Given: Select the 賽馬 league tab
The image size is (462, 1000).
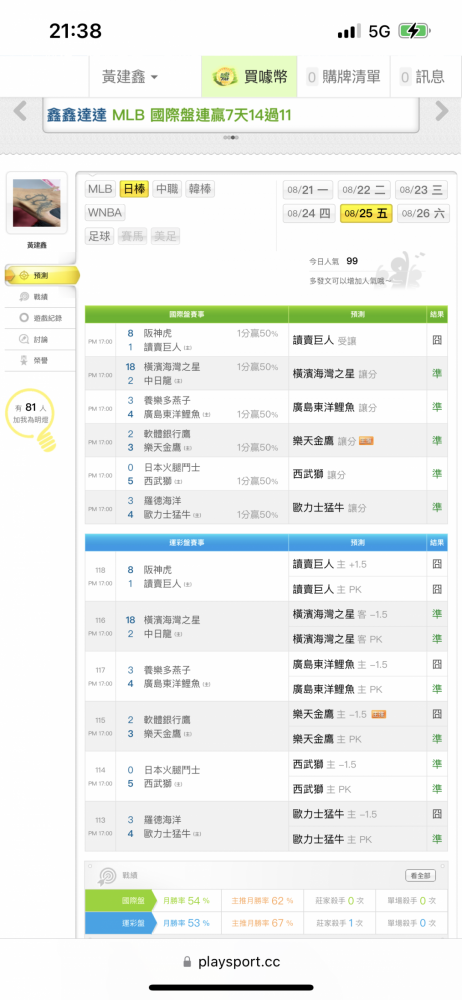Looking at the screenshot, I should (133, 237).
